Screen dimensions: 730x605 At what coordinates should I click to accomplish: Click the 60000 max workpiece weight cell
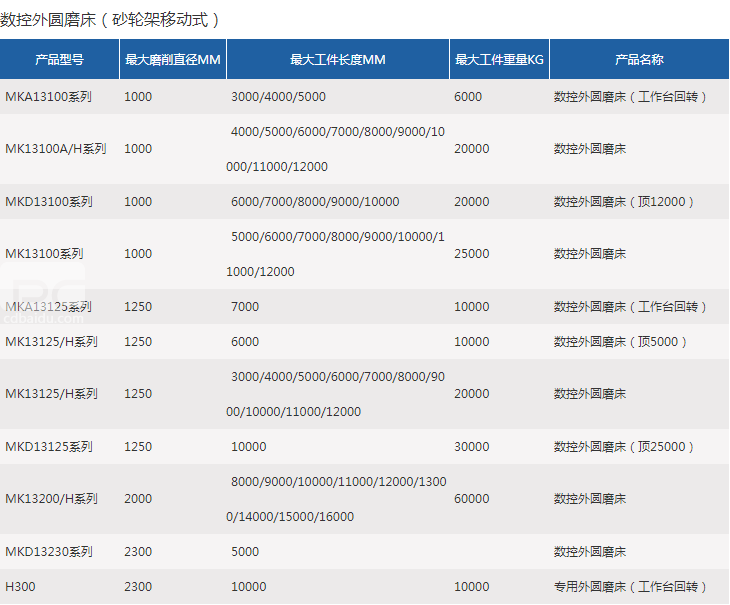pos(472,499)
